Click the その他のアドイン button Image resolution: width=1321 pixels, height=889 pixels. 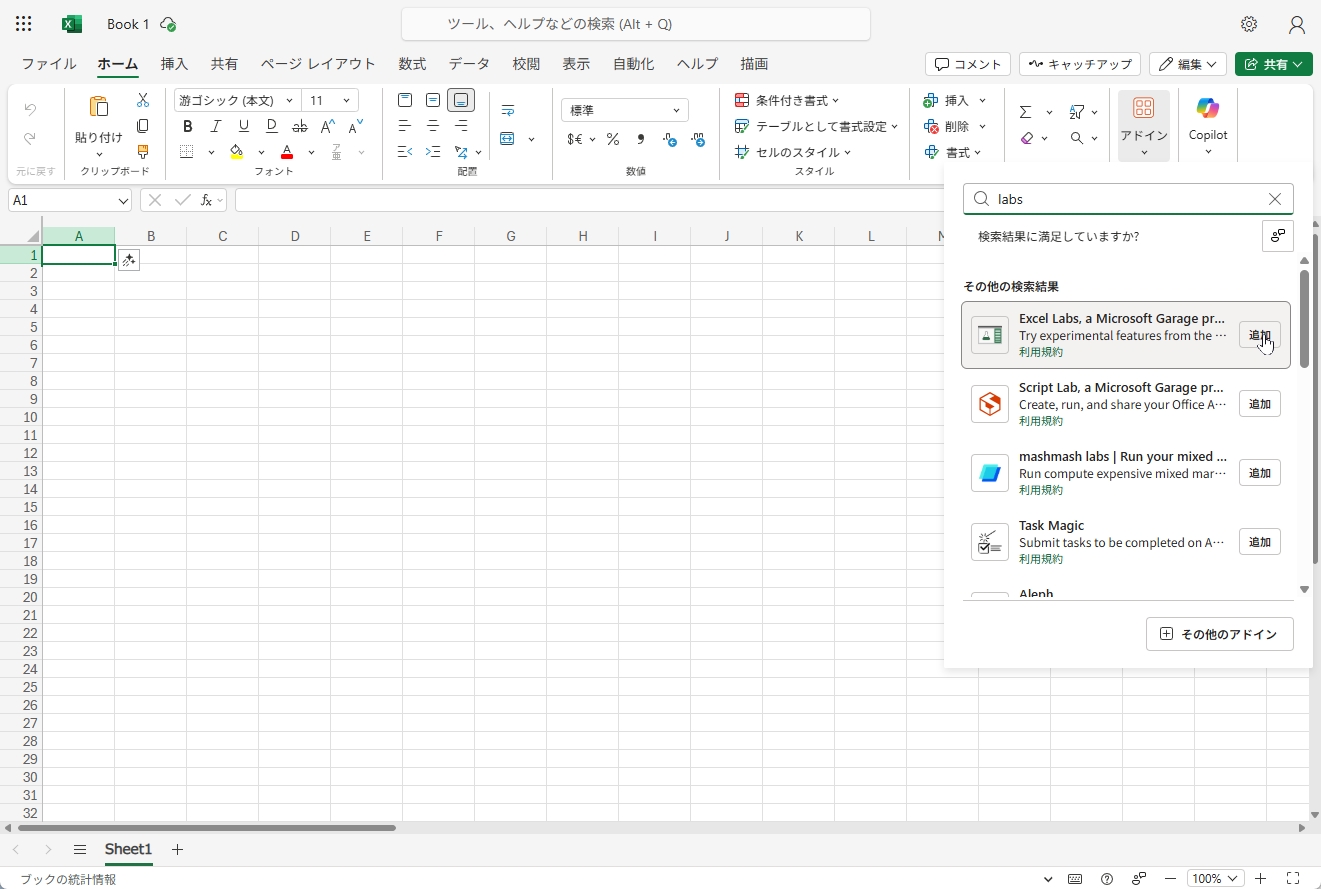[x=1219, y=634]
